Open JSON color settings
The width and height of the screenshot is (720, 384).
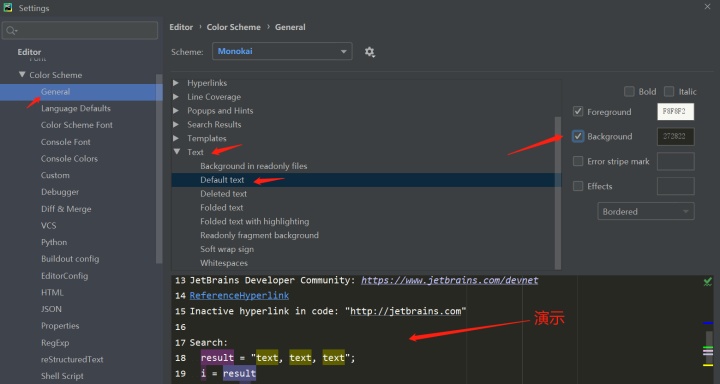point(51,309)
